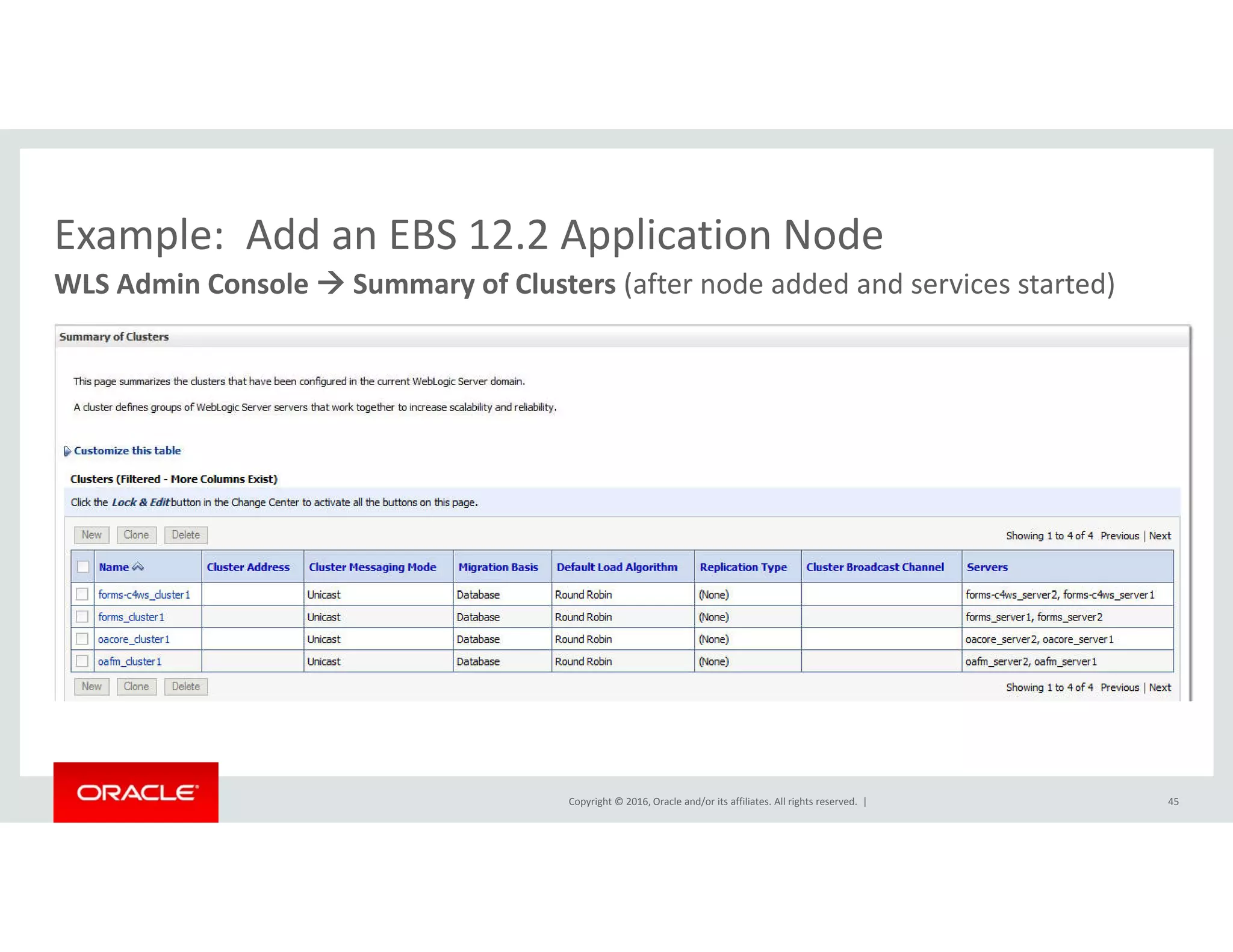The image size is (1233, 952).
Task: Click the Oracle logo
Action: click(136, 792)
